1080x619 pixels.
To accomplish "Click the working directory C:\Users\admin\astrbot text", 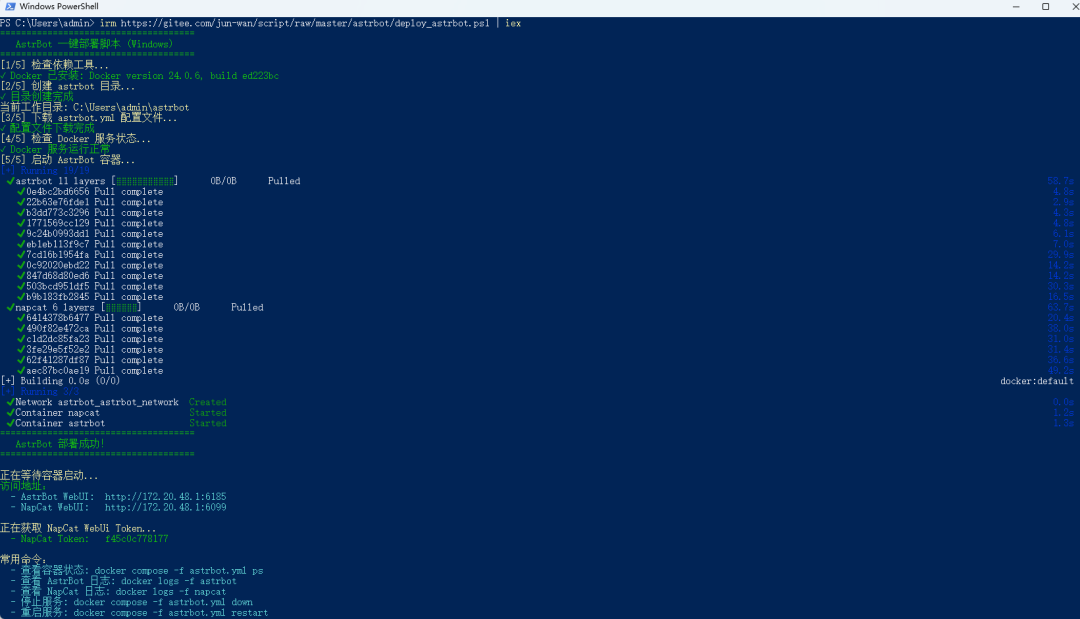I will 131,107.
